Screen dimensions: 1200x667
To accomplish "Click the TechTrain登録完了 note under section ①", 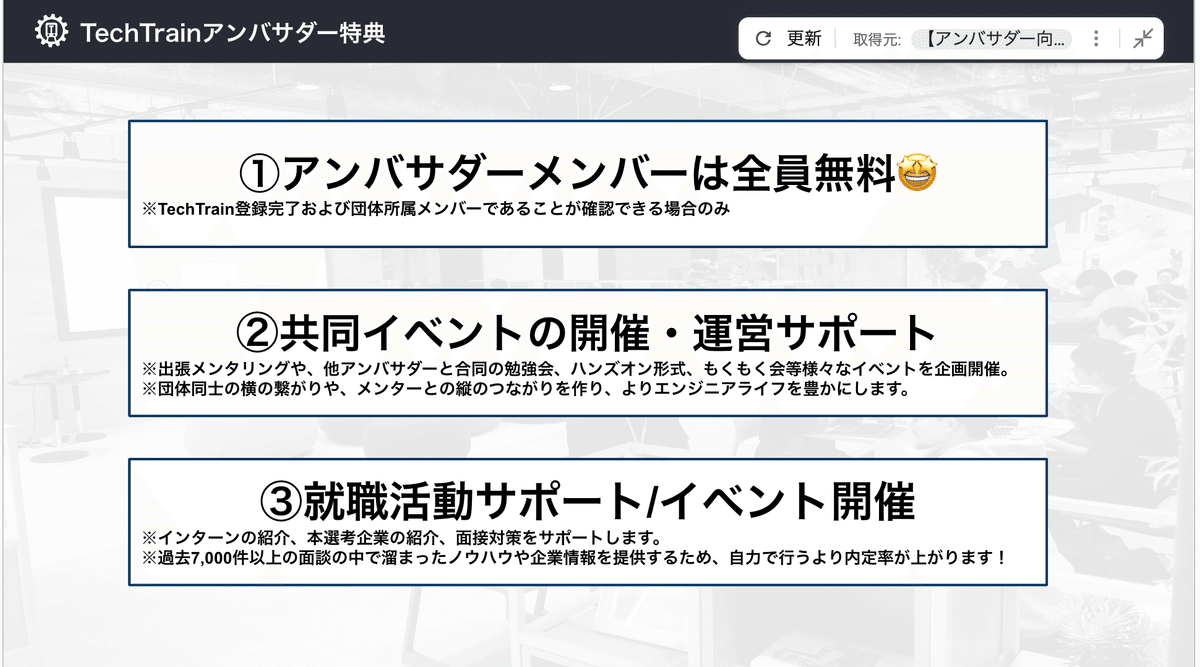I will pyautogui.click(x=434, y=210).
